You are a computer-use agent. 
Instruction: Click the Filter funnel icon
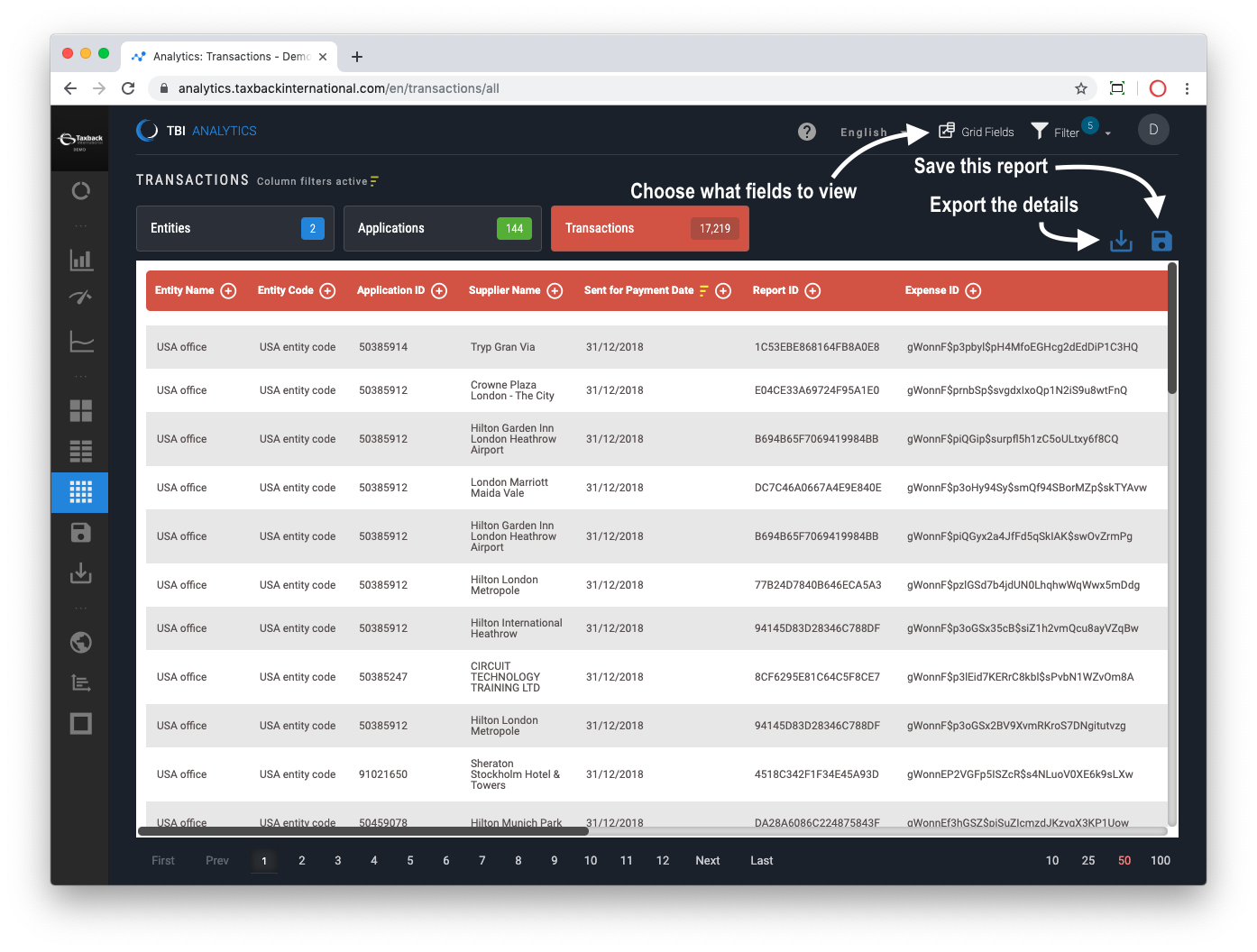pos(1040,132)
